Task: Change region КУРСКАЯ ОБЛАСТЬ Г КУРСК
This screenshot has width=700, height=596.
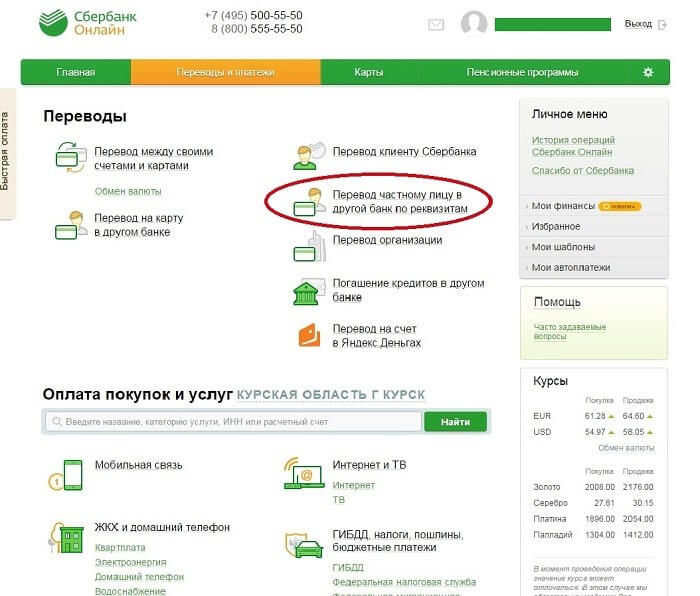Action: (331, 395)
